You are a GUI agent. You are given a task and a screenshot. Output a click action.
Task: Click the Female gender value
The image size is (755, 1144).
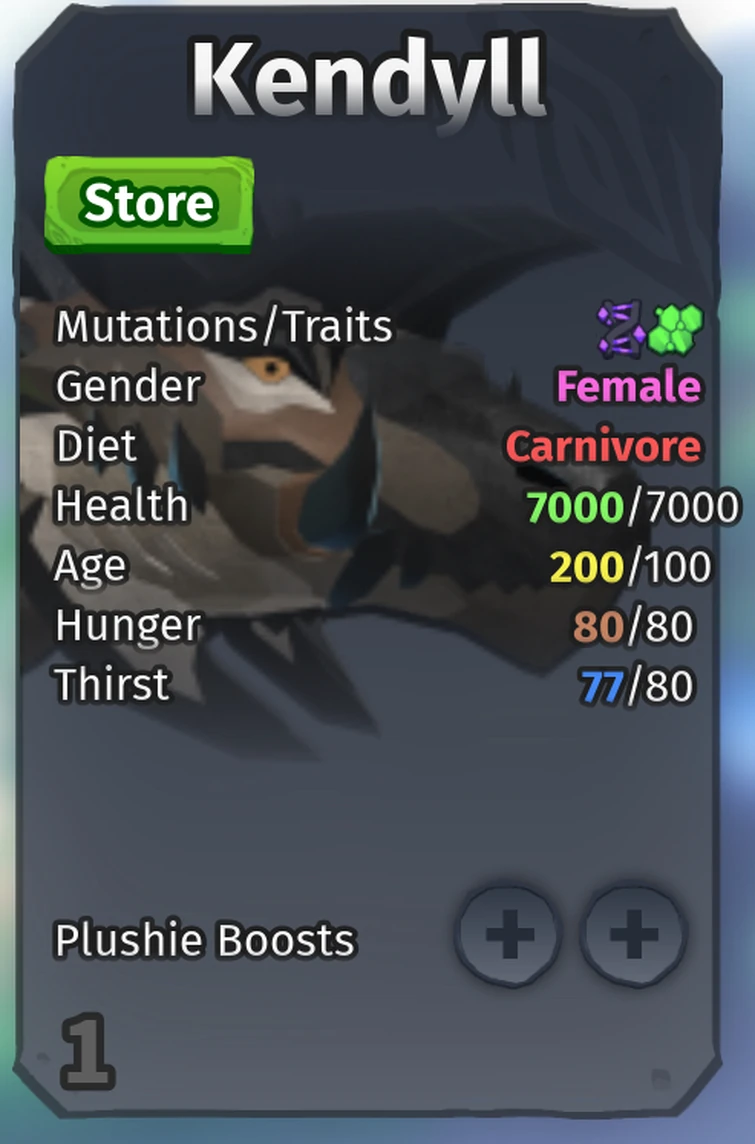(629, 386)
